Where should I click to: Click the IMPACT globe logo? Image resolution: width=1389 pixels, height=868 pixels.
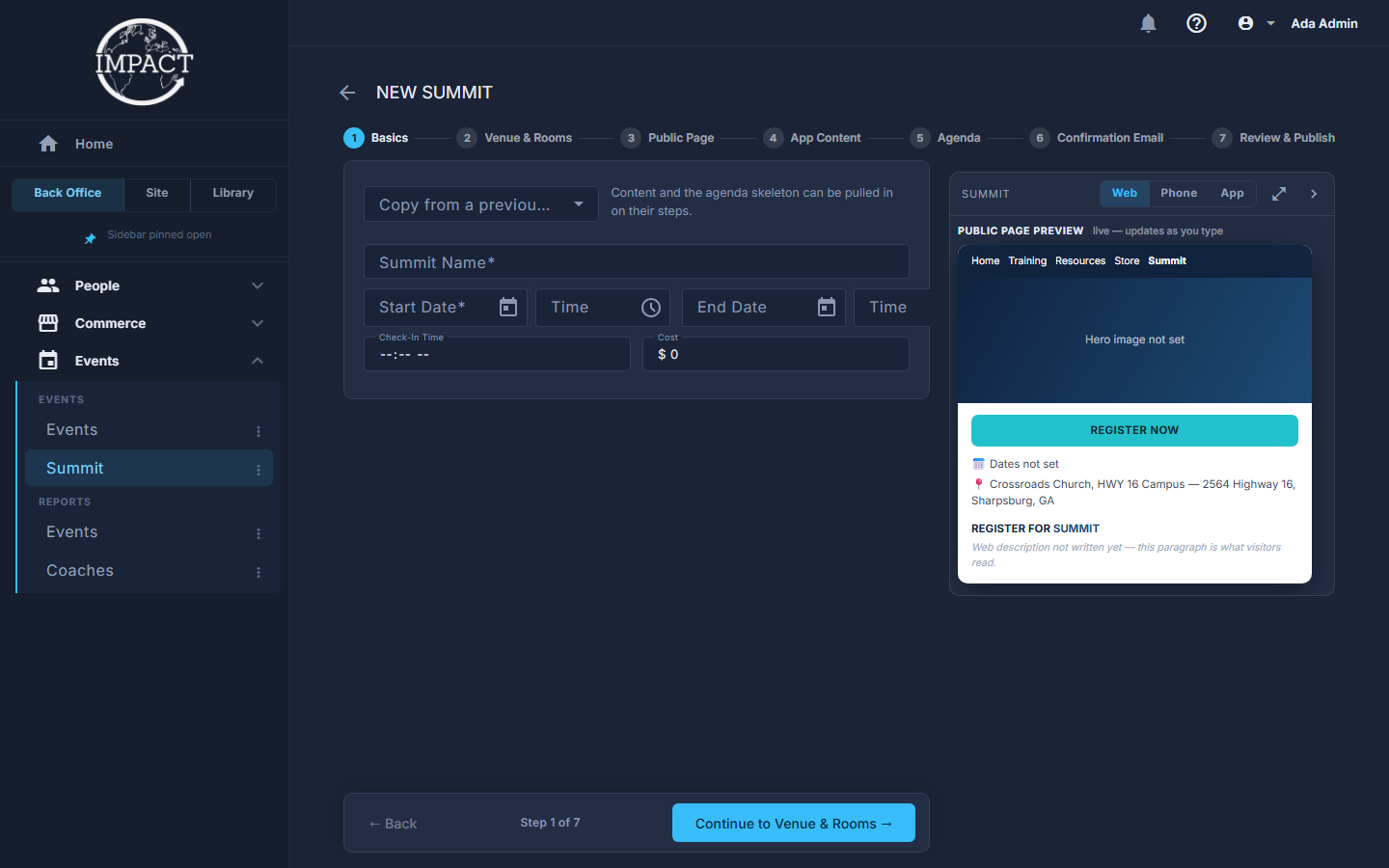click(x=144, y=62)
